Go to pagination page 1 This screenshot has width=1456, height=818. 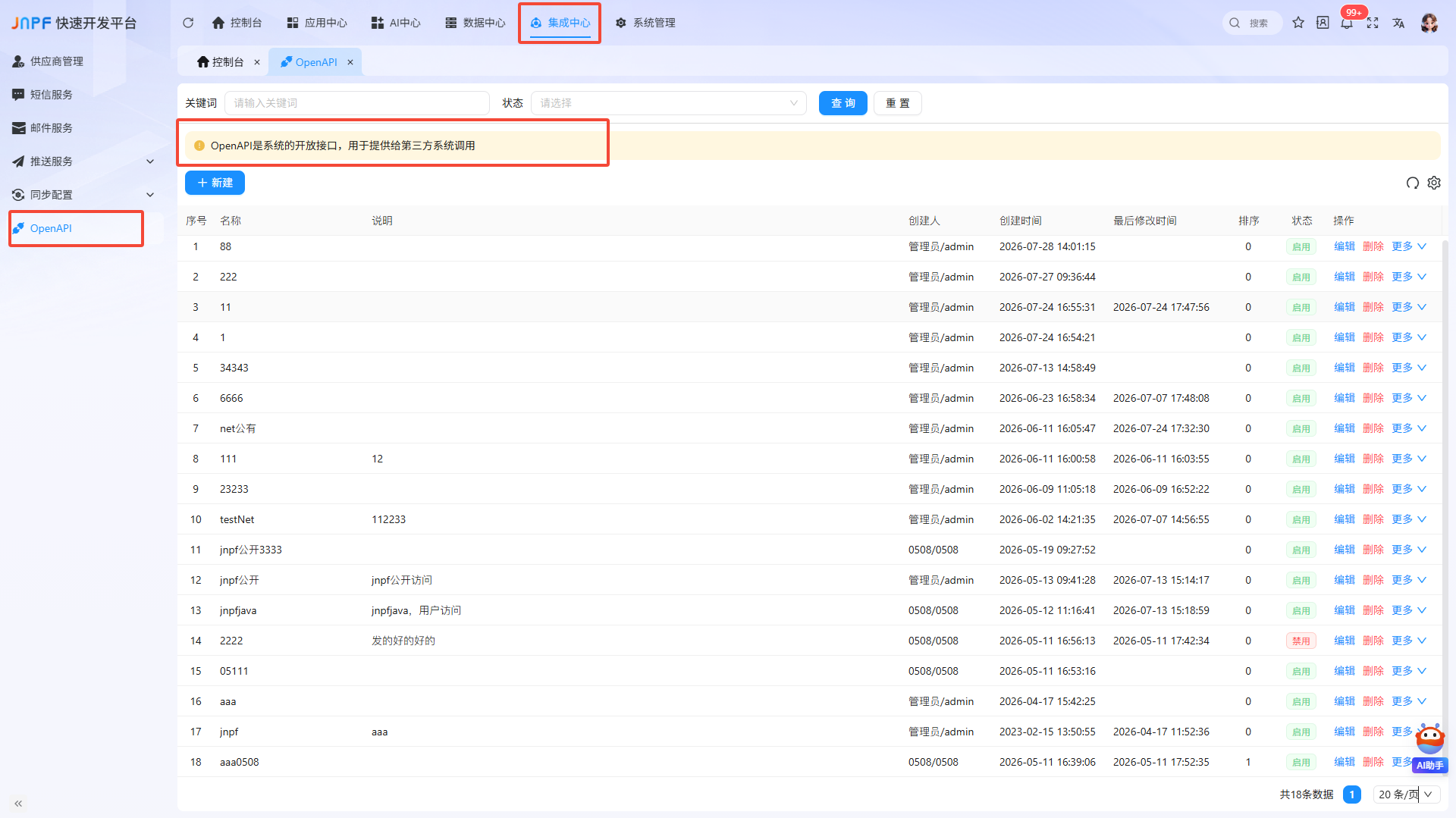point(1351,794)
